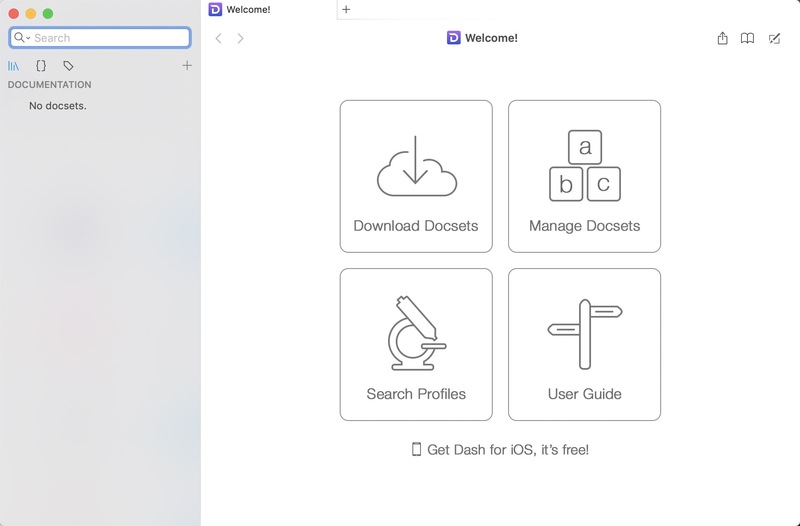The width and height of the screenshot is (800, 526).
Task: Click the Dash logo beside Welcome! title
Action: [454, 38]
